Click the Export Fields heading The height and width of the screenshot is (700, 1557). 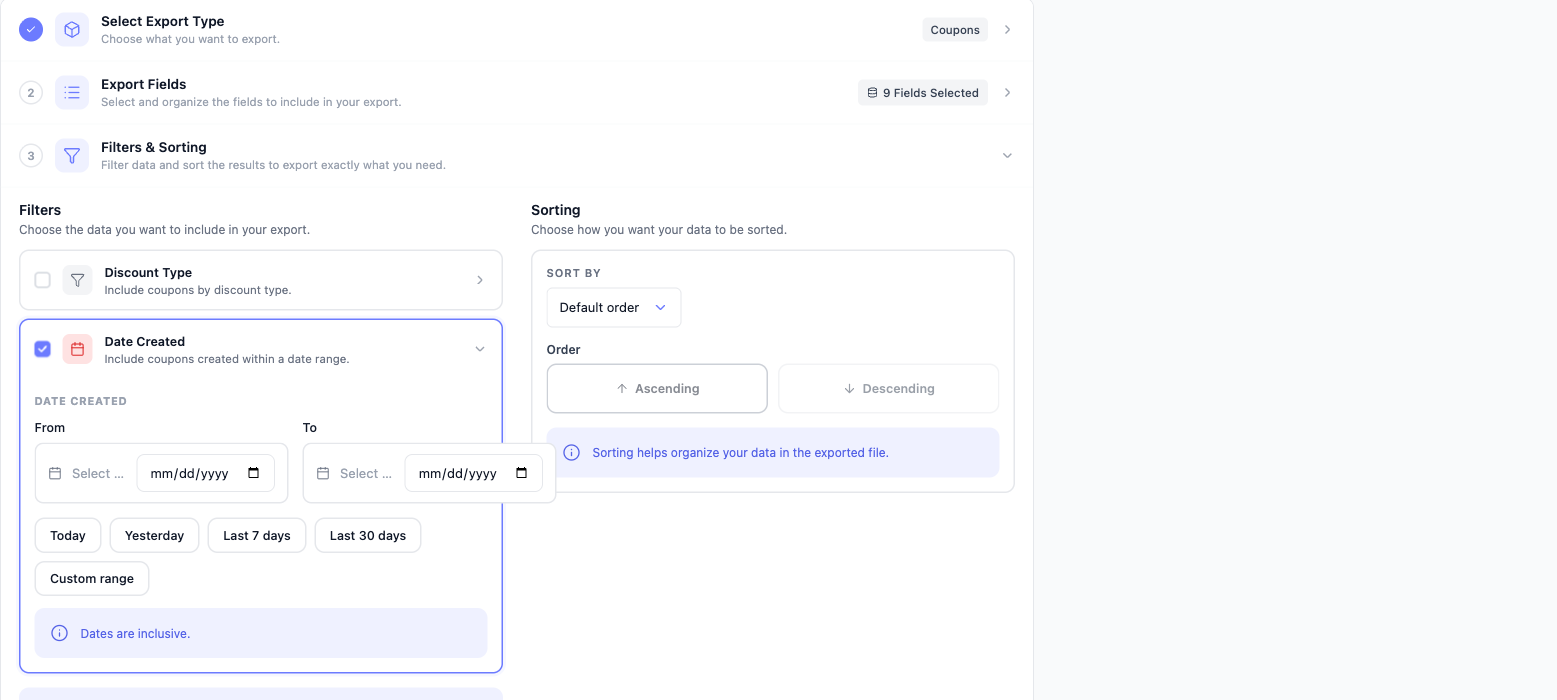tap(144, 84)
